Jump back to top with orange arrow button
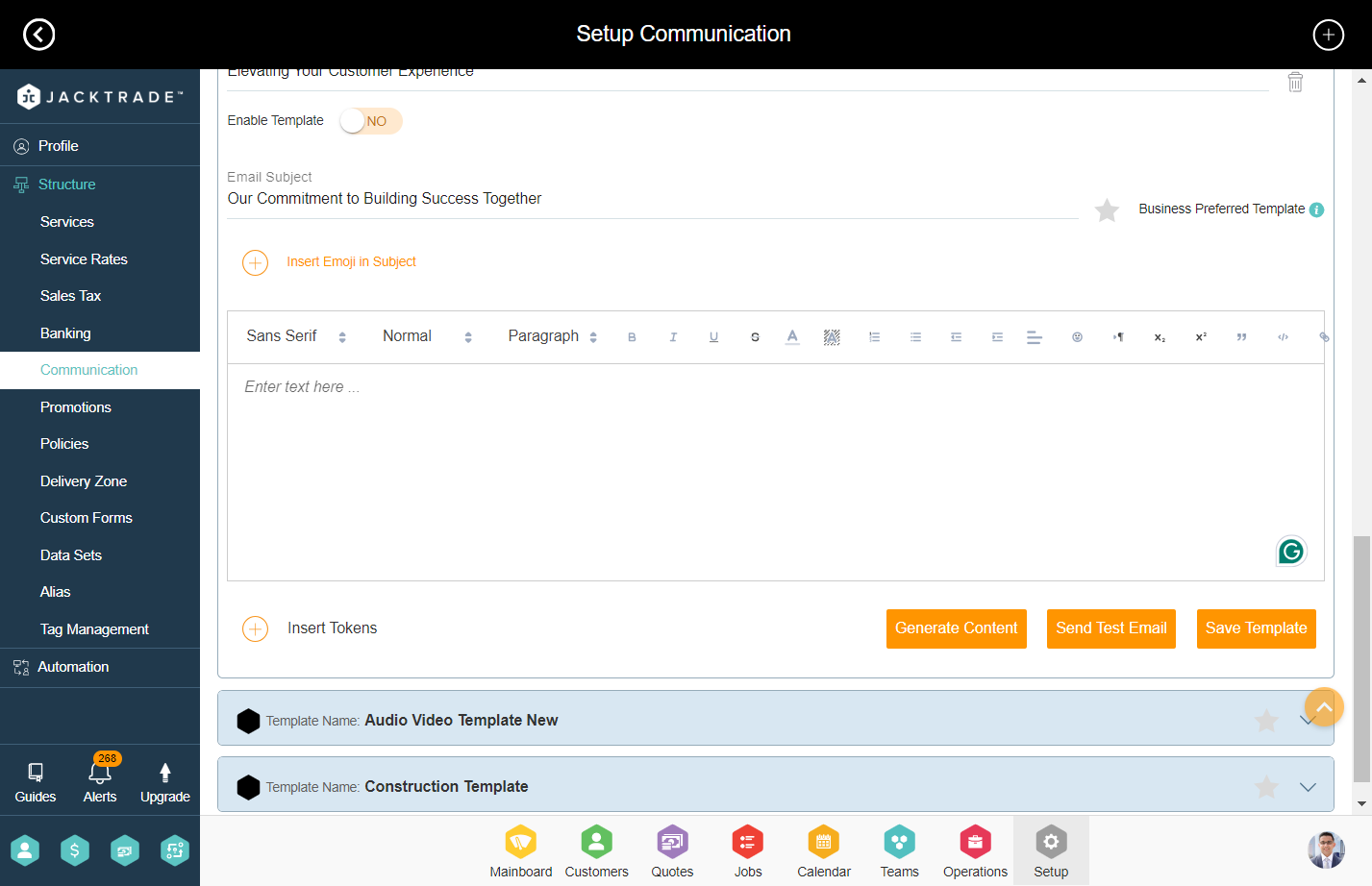1372x886 pixels. [1324, 707]
